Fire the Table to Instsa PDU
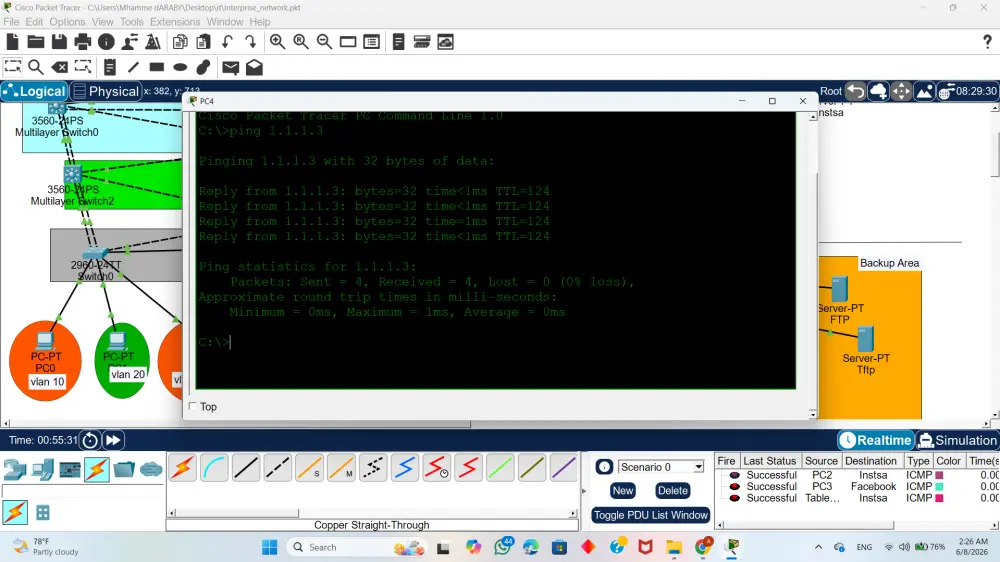This screenshot has width=1000, height=562. [735, 498]
